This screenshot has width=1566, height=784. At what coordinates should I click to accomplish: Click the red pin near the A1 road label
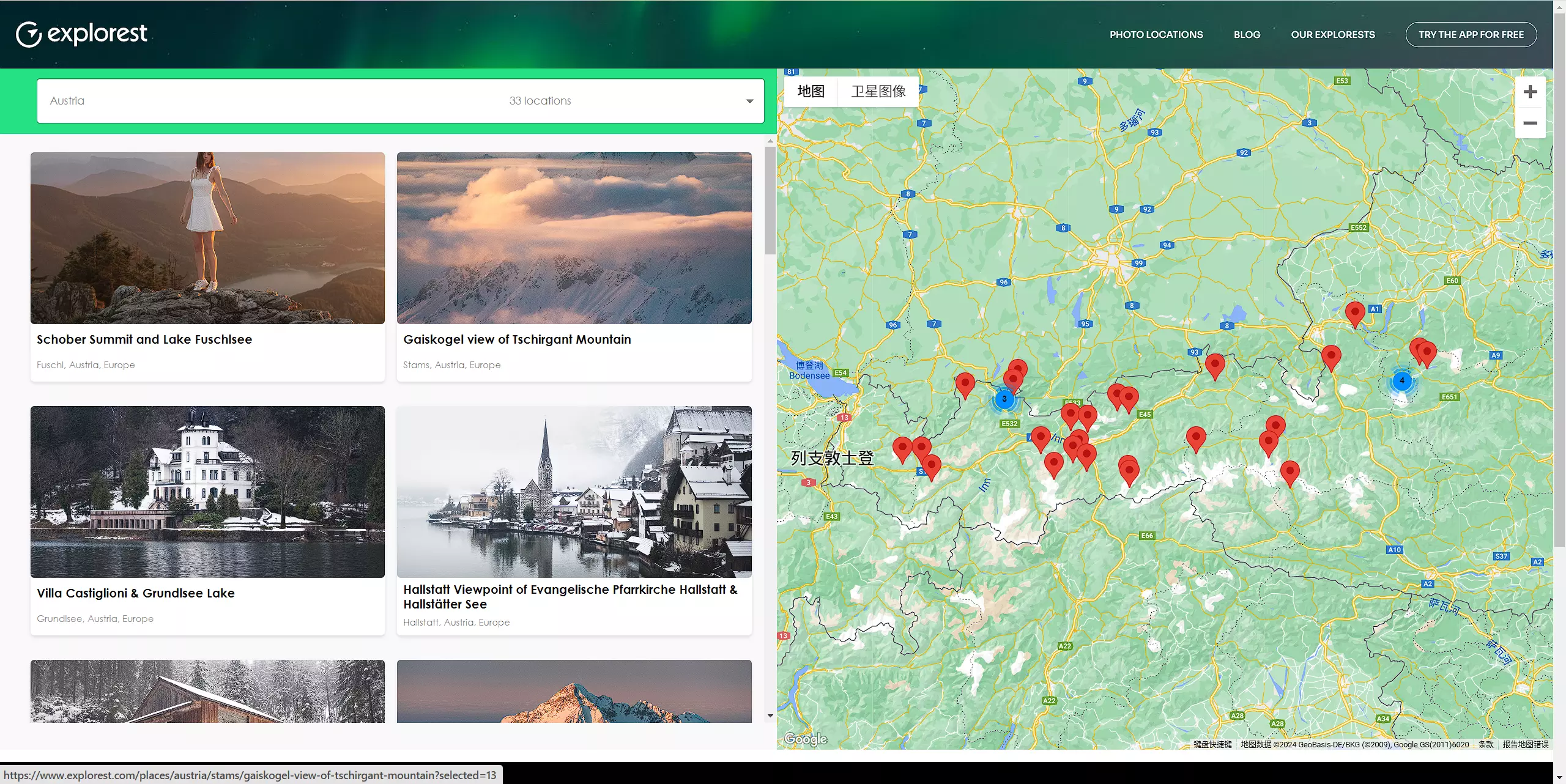[x=1354, y=312]
